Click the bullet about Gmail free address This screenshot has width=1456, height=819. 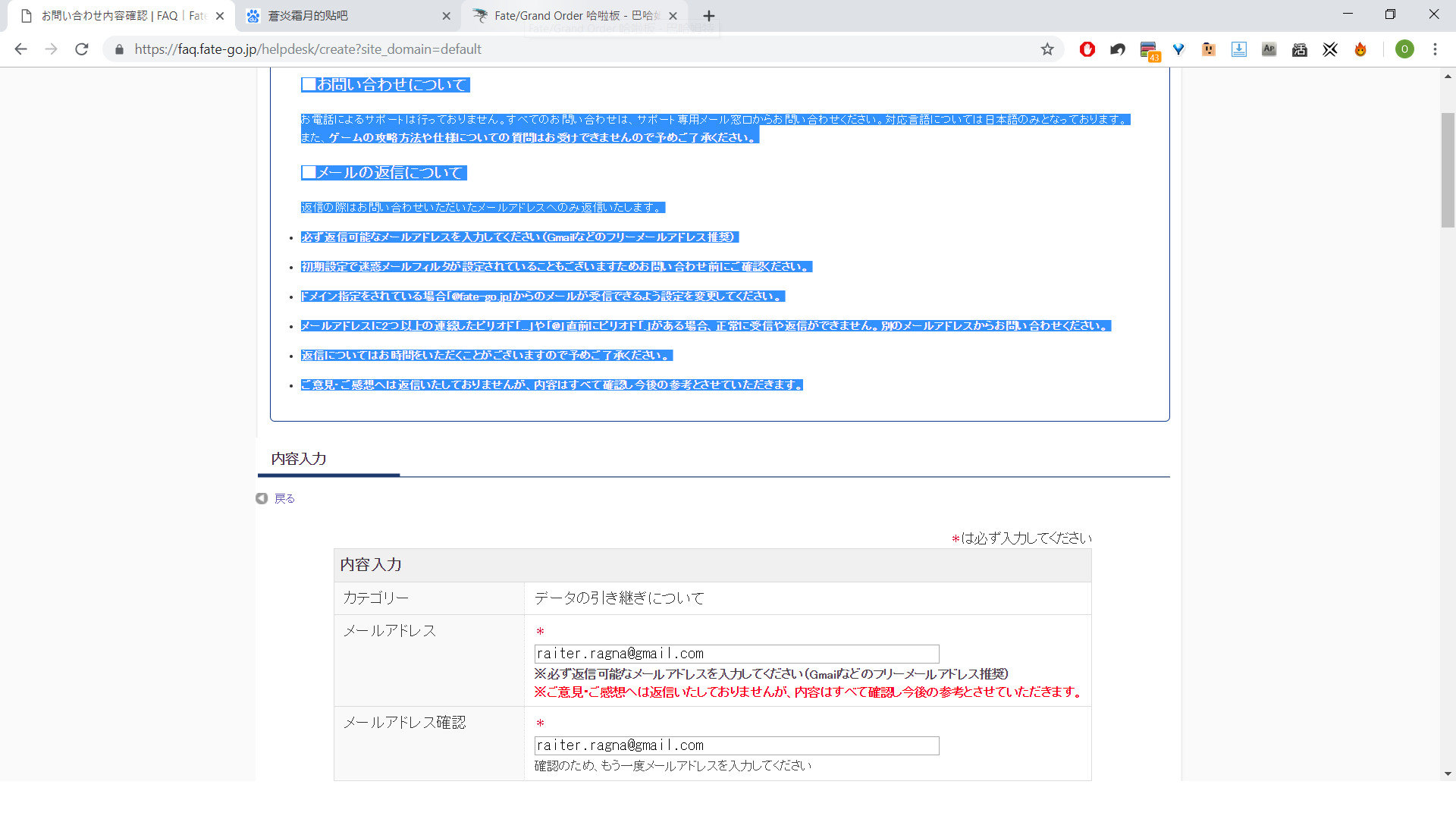(519, 237)
